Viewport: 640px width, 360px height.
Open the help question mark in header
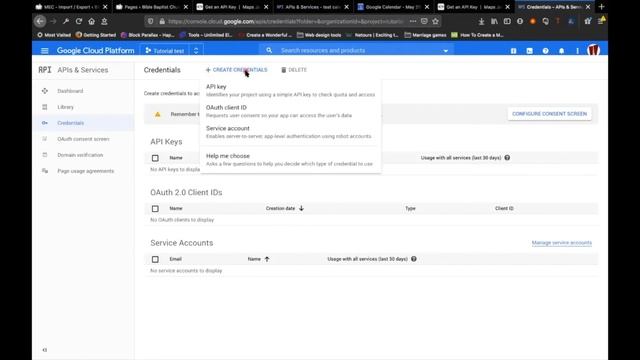click(545, 51)
